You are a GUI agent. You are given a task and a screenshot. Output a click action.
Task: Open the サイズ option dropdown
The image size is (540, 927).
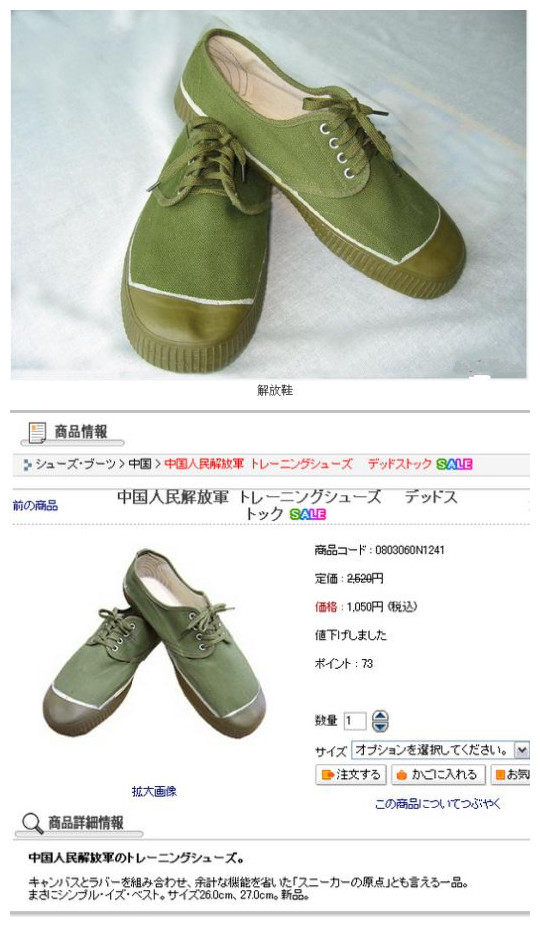440,750
